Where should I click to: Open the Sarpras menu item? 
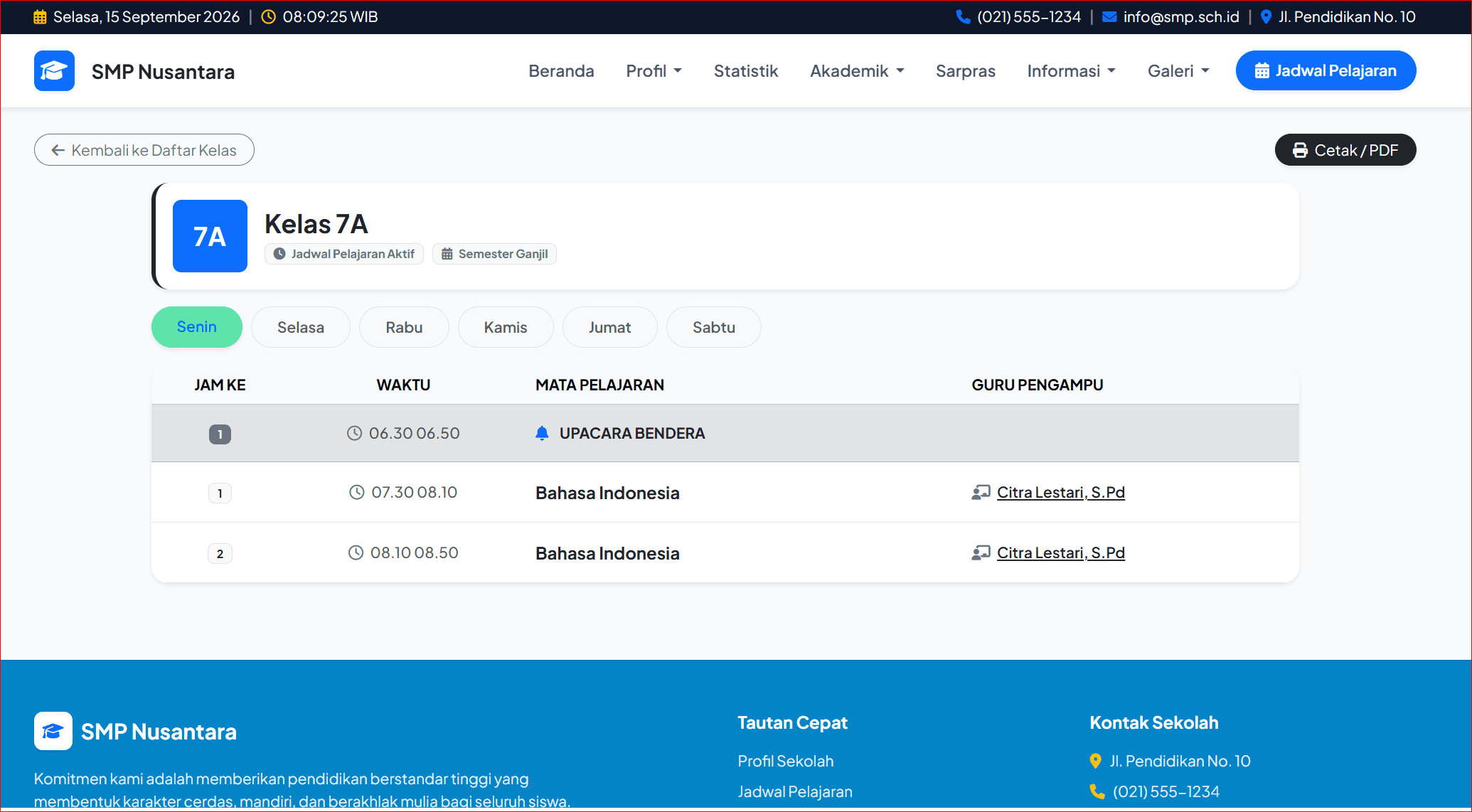(966, 71)
